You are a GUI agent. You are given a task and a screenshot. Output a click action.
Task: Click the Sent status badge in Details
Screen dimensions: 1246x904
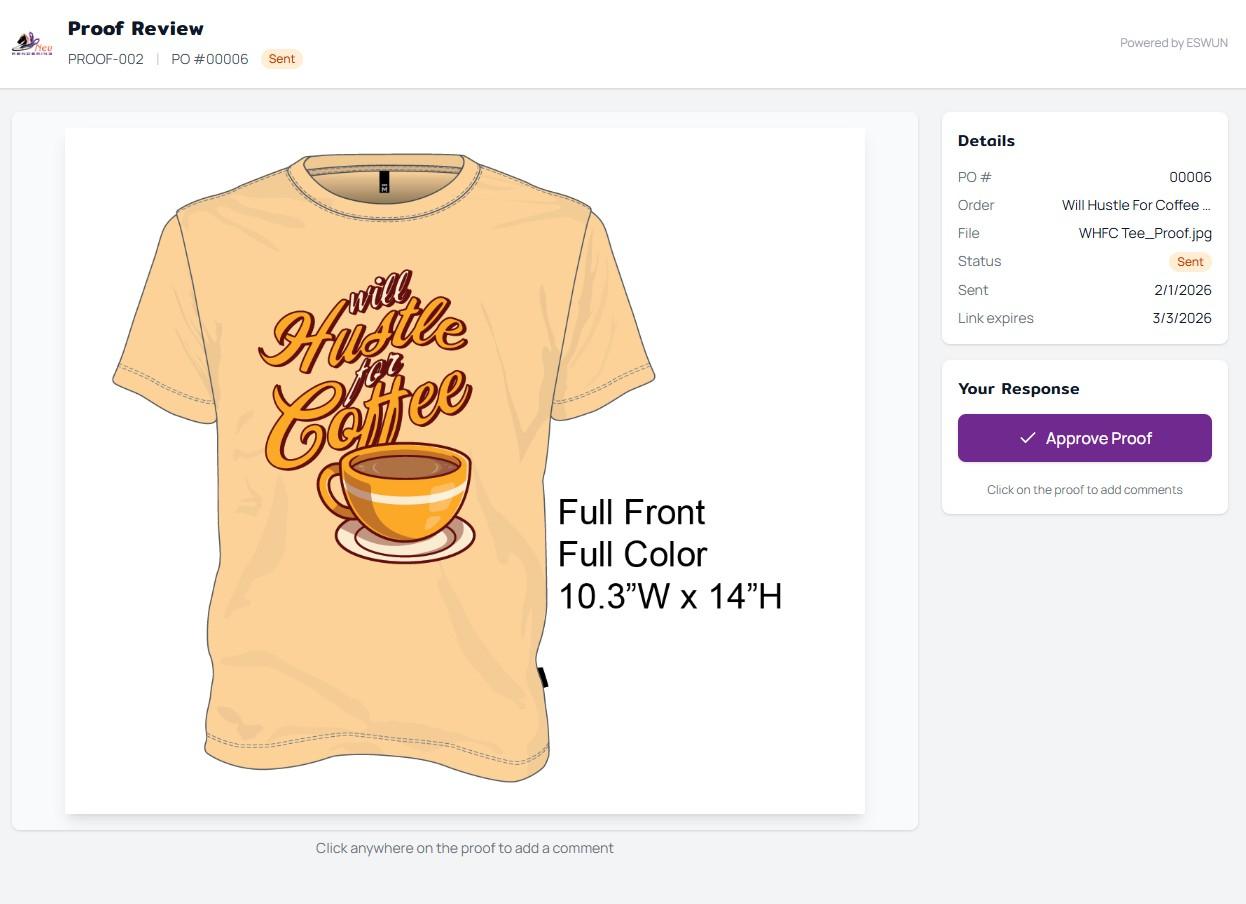click(1190, 261)
